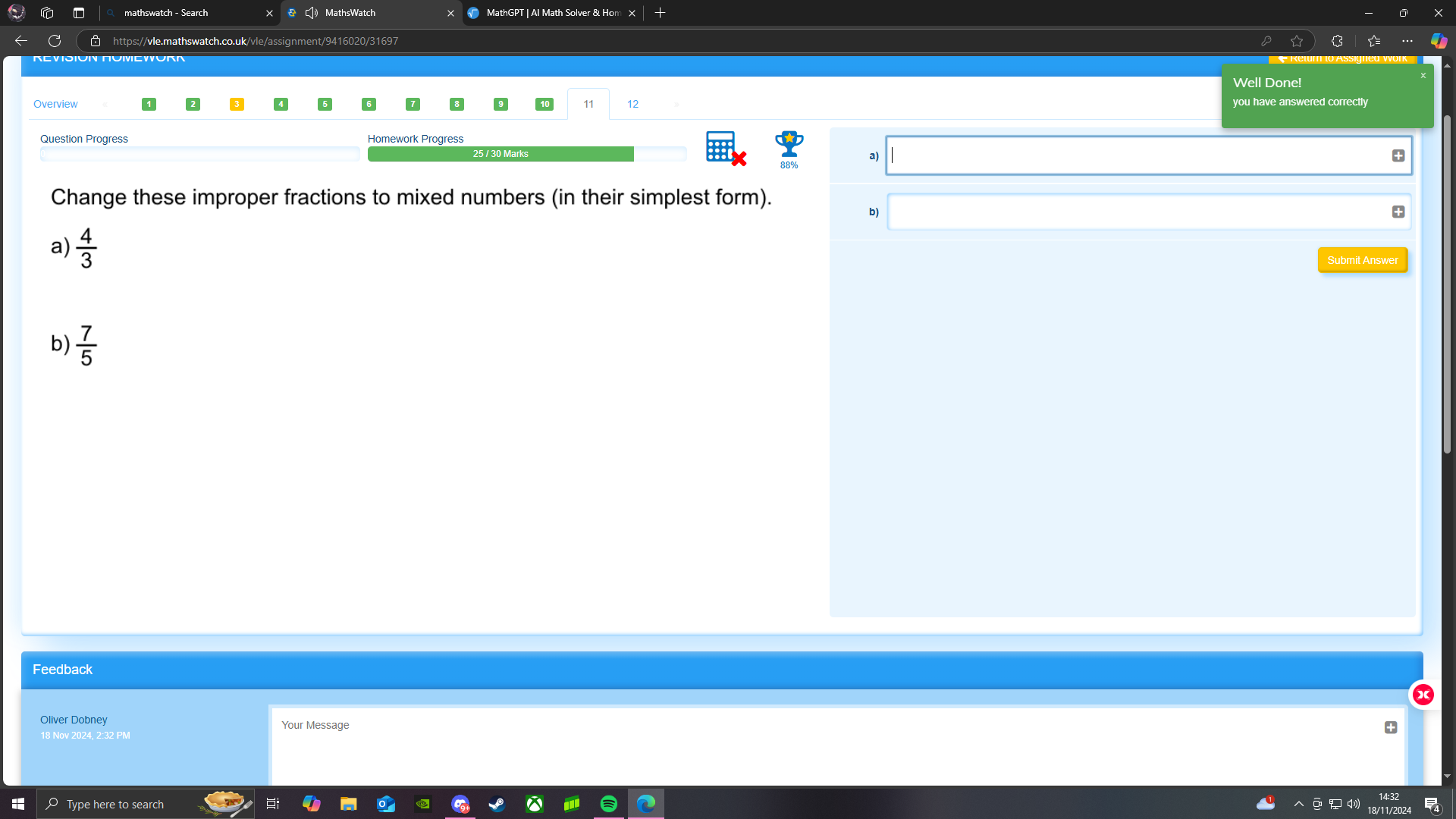Click the previous arrow beside the Overview tab

105,104
